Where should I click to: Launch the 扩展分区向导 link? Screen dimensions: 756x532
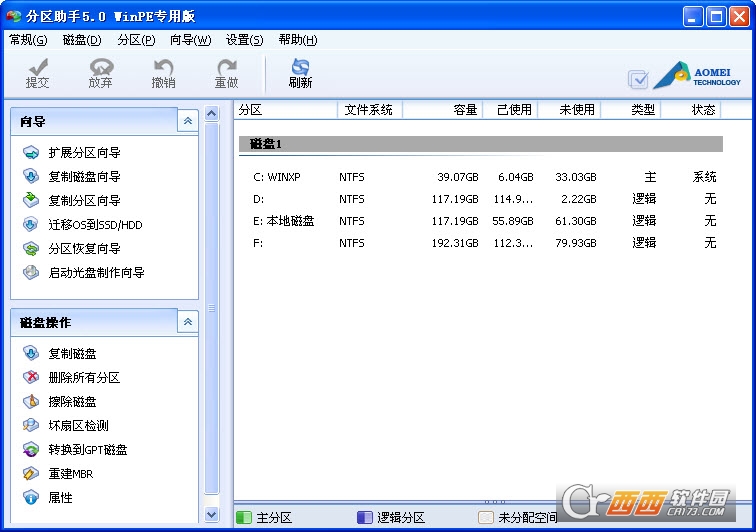coord(84,153)
